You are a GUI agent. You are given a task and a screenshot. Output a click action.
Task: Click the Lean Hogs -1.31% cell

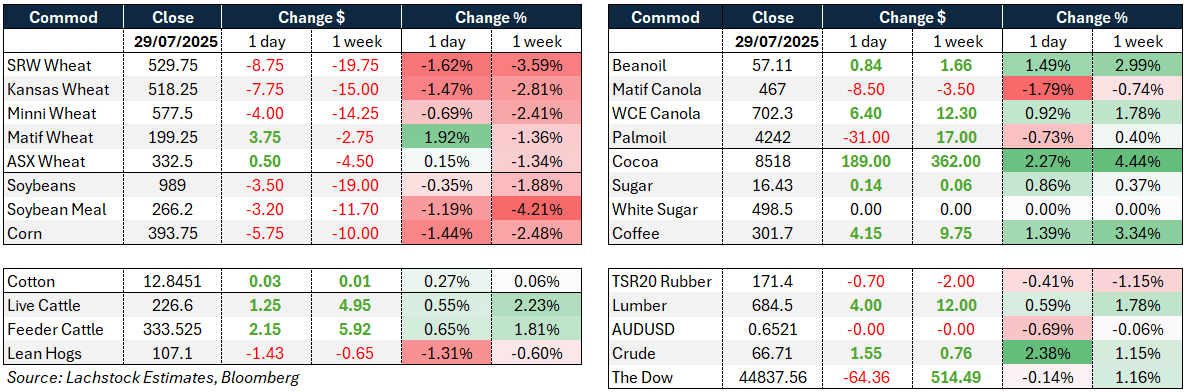point(447,354)
